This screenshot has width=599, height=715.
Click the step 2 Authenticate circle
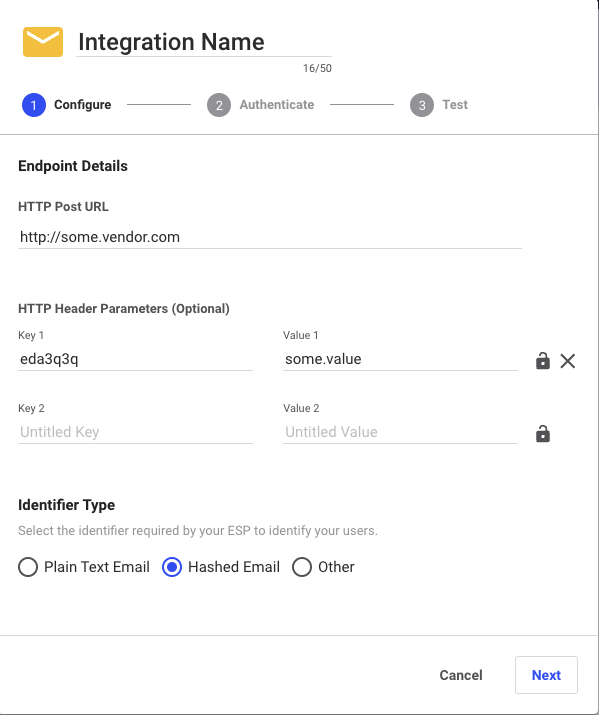(x=219, y=105)
